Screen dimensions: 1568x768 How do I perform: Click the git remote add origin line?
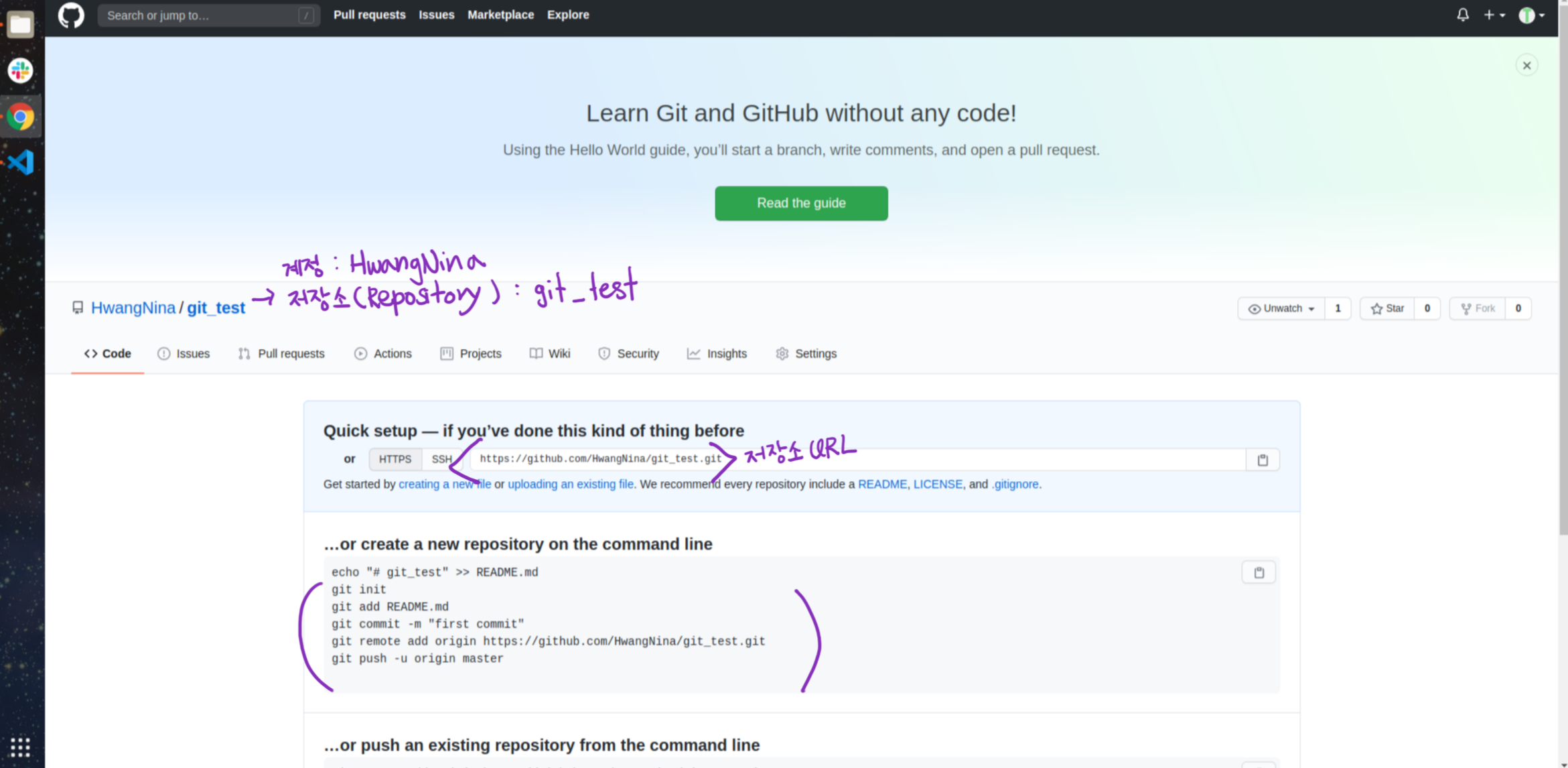548,641
